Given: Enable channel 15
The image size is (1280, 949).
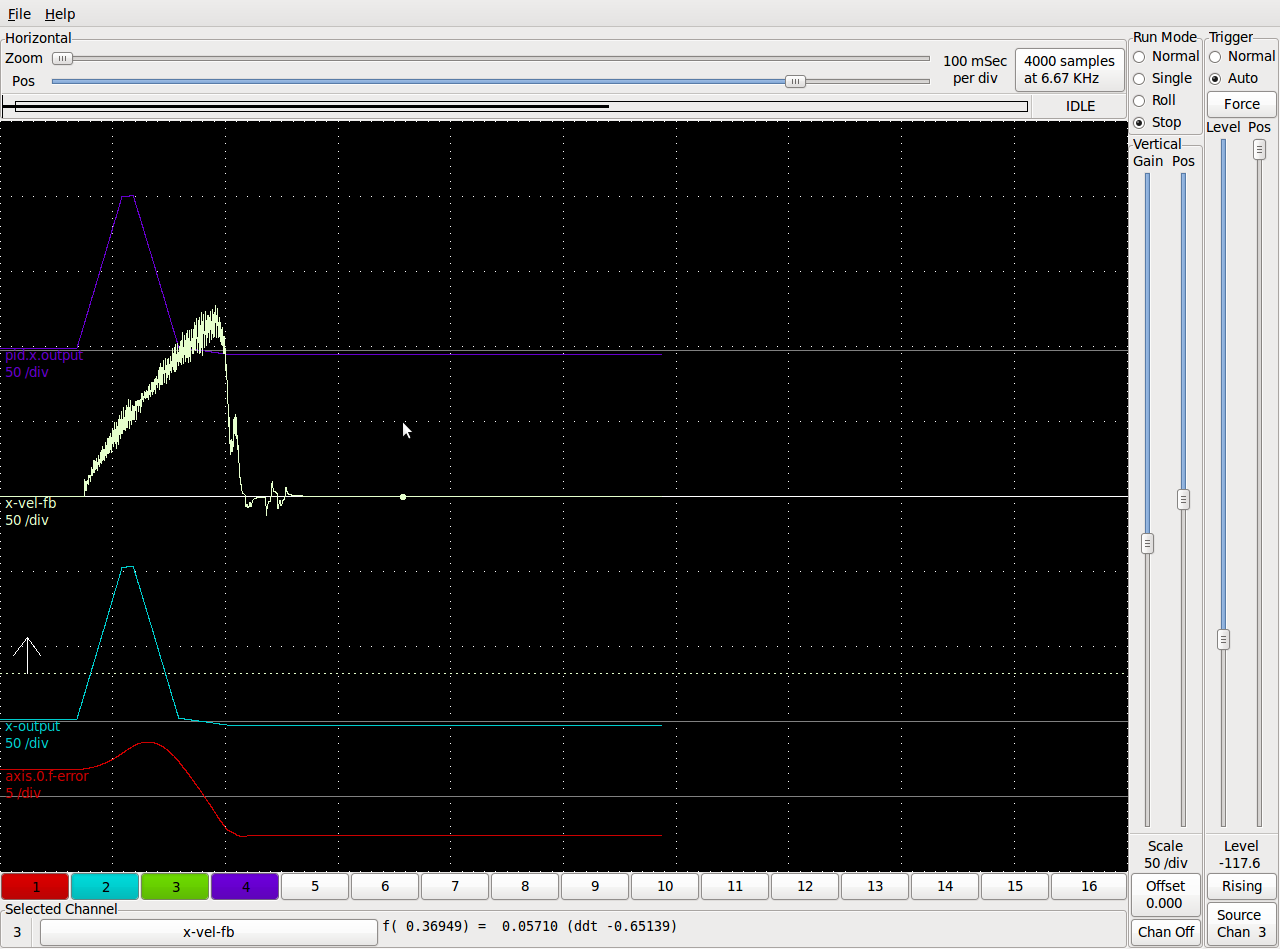Looking at the screenshot, I should tap(1015, 886).
